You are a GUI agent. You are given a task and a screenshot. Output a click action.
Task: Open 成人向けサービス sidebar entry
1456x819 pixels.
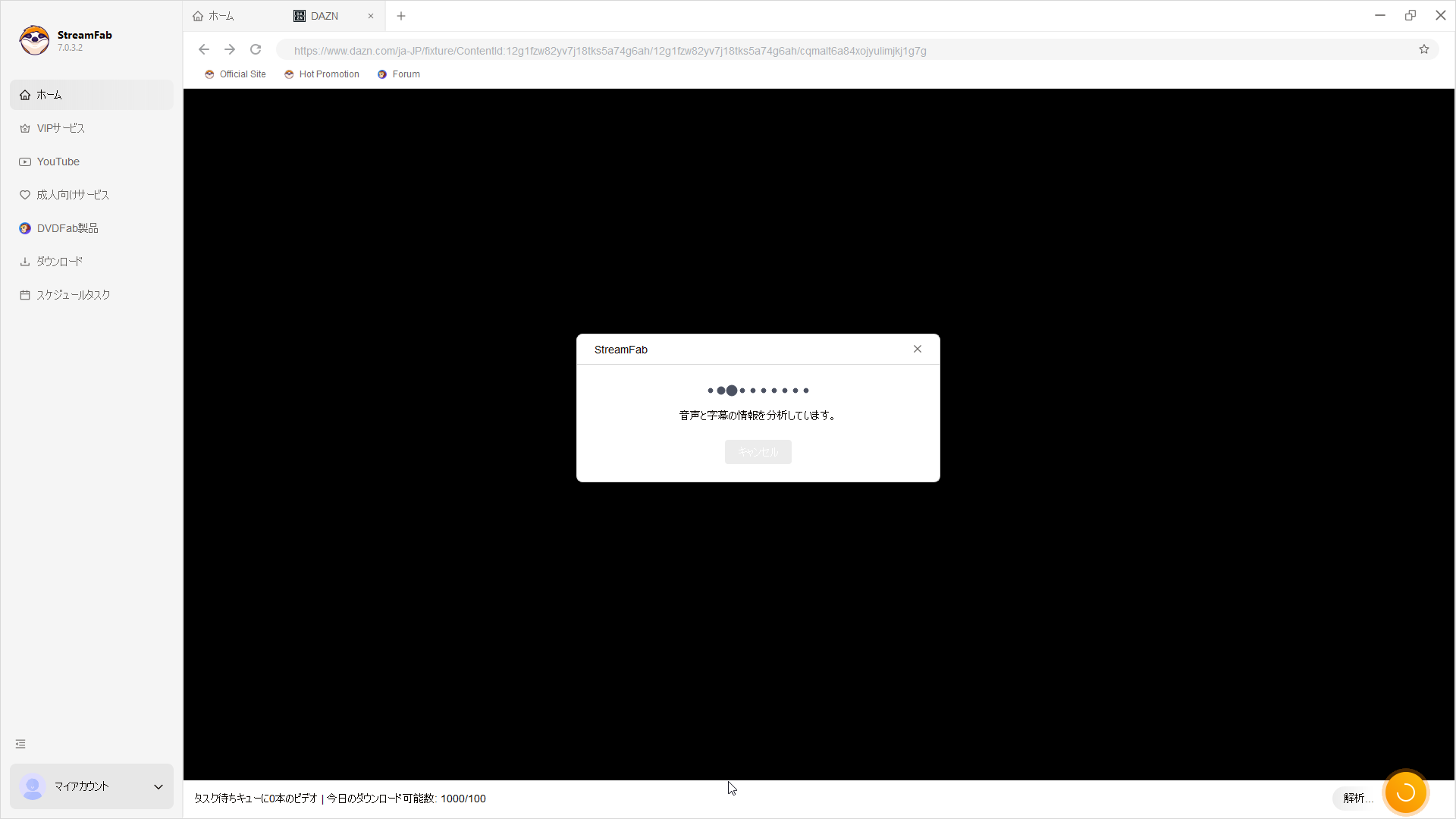pyautogui.click(x=92, y=195)
